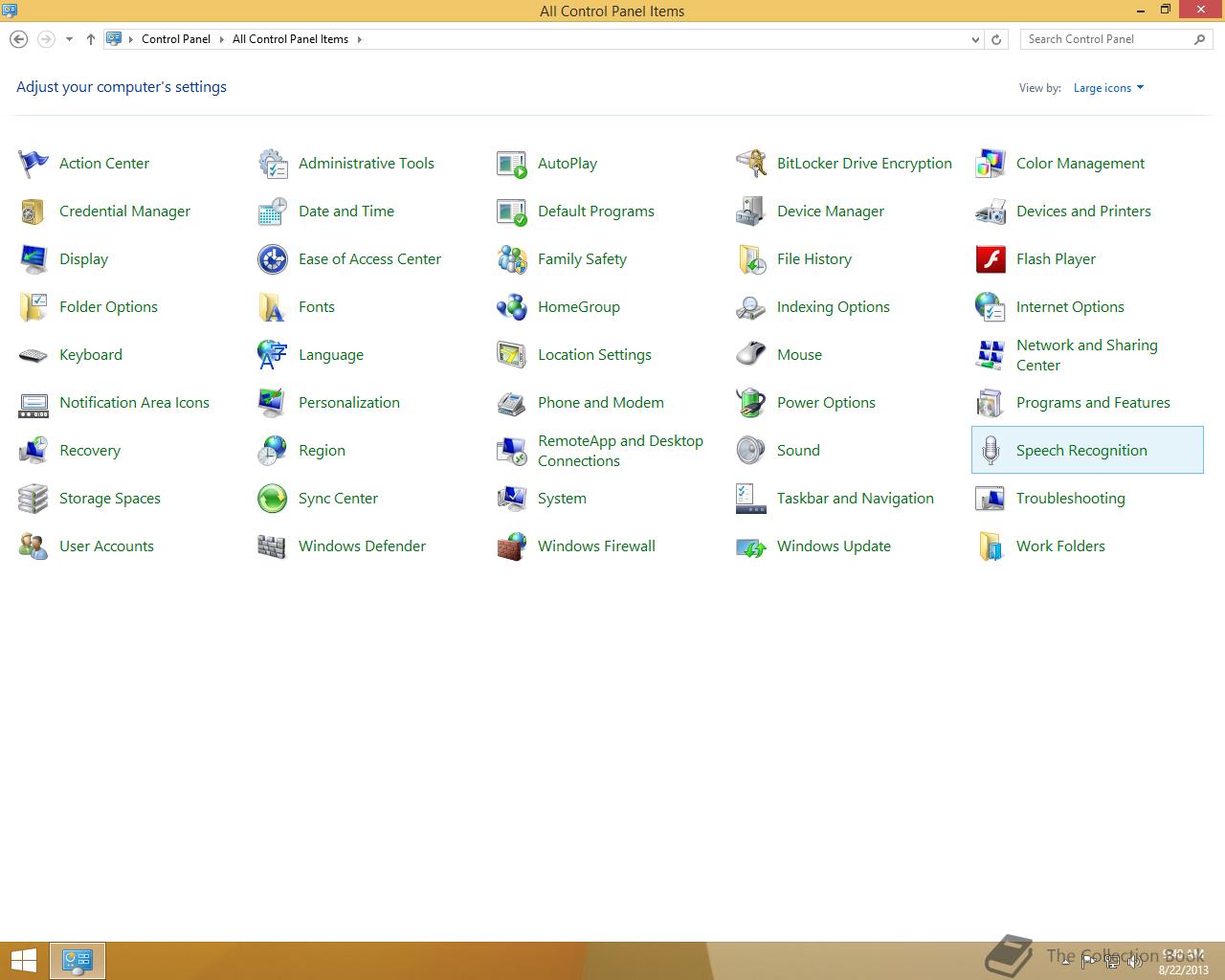Click the Control Panel breadcrumb
The image size is (1225, 980).
(x=176, y=39)
